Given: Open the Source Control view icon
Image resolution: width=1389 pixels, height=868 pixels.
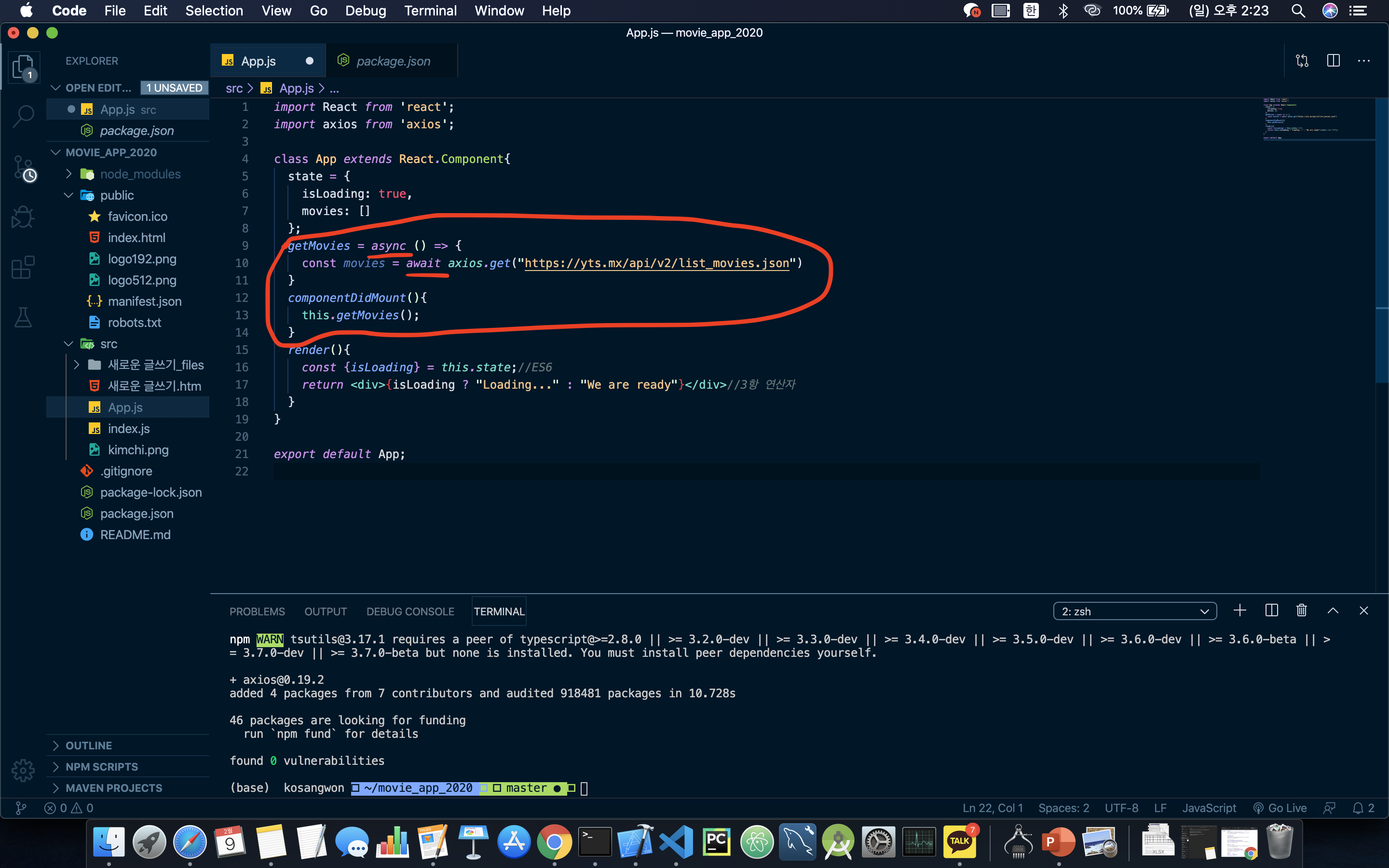Looking at the screenshot, I should click(x=23, y=168).
